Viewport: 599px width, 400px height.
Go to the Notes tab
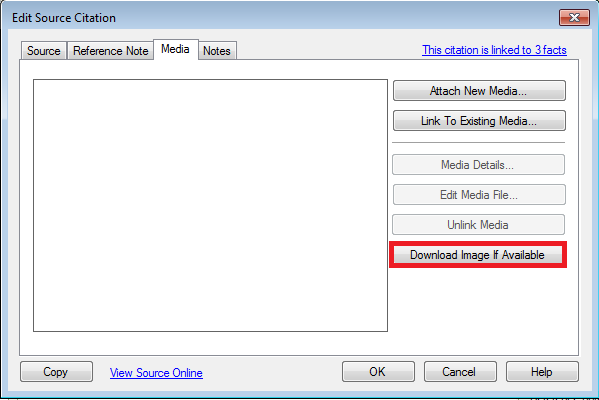click(217, 51)
